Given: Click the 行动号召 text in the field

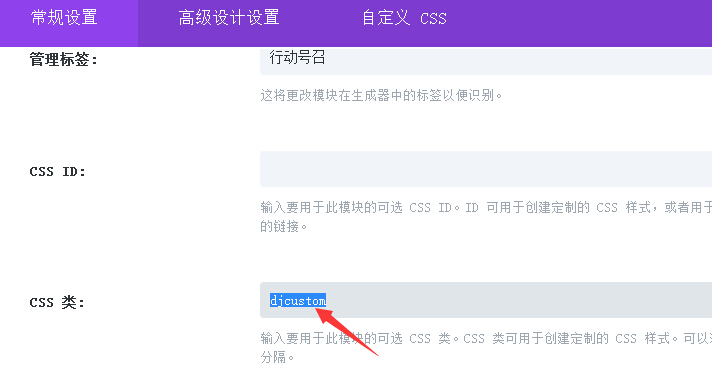Looking at the screenshot, I should 297,58.
